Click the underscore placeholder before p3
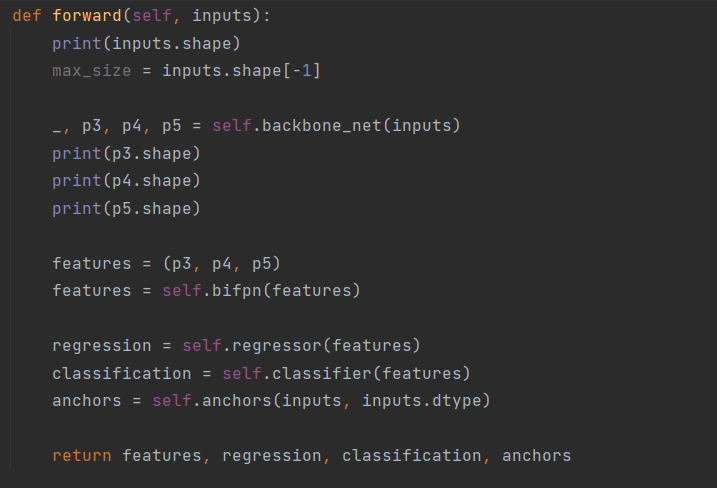This screenshot has width=717, height=488. coord(57,126)
